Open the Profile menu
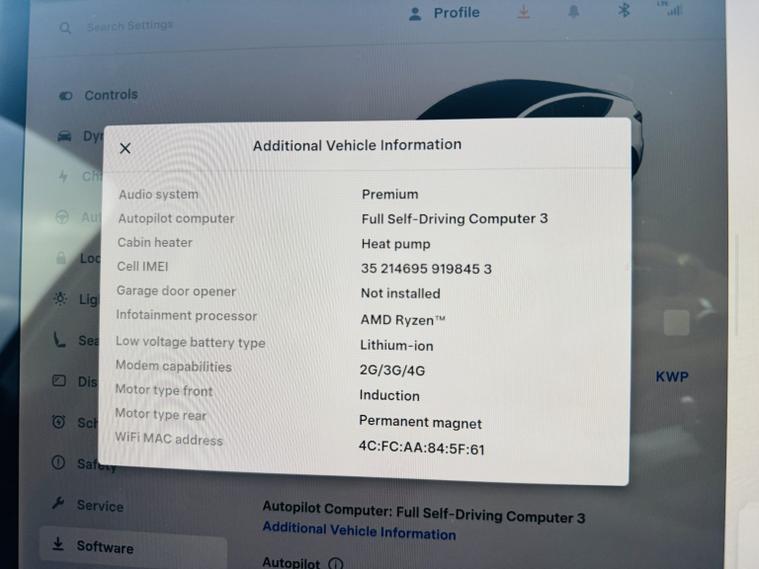Viewport: 759px width, 569px height. [444, 13]
